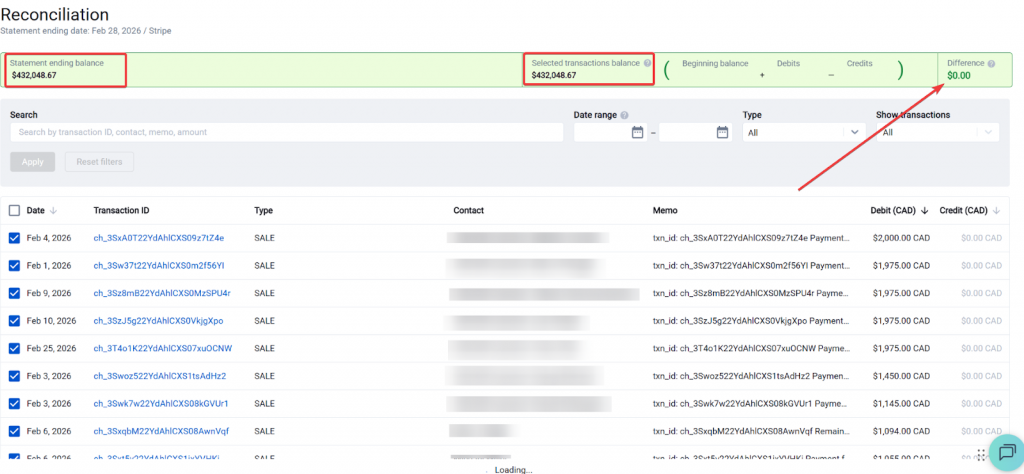
Task: Open the end date calendar picker
Action: (722, 132)
